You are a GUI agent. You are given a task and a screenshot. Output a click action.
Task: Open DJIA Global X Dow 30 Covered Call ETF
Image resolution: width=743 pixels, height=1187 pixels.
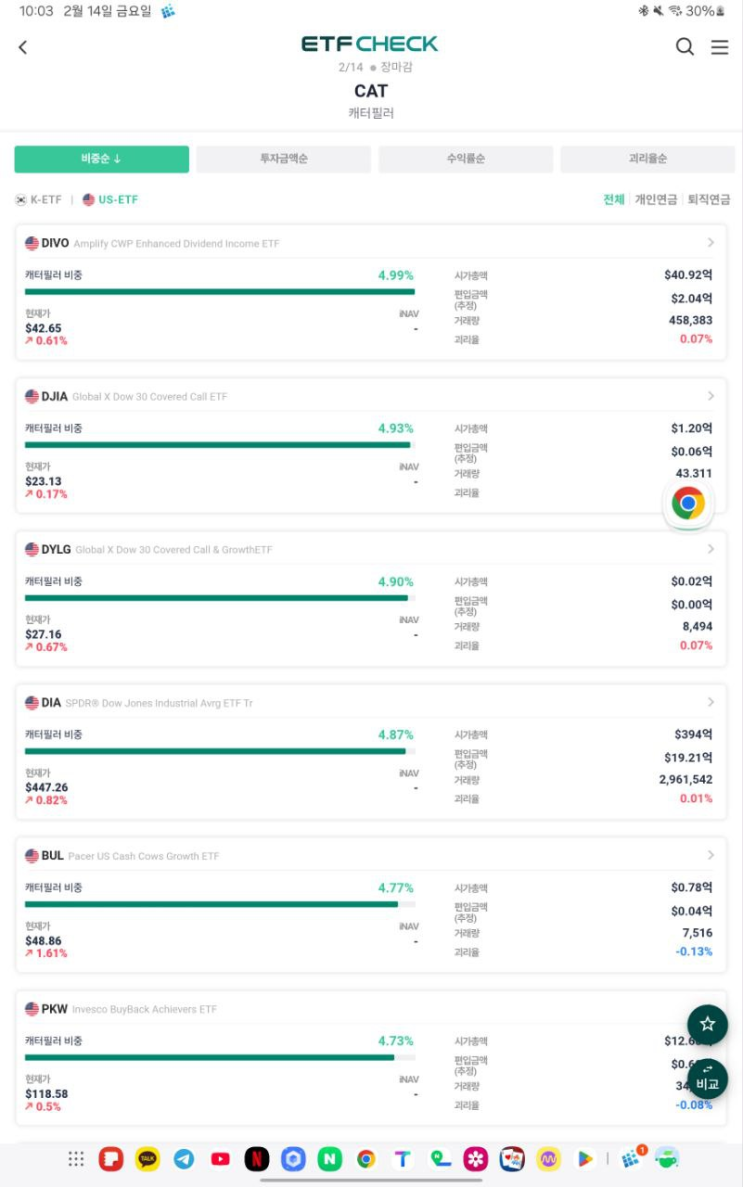[150, 397]
